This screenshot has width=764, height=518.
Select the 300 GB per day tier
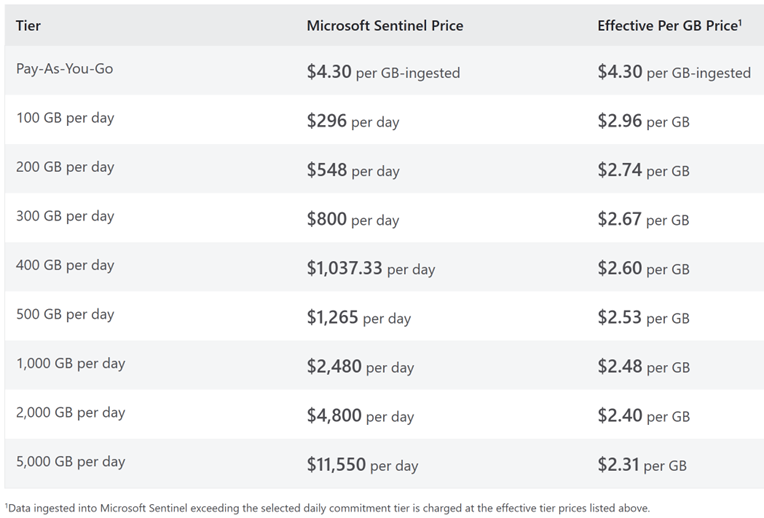(x=65, y=216)
